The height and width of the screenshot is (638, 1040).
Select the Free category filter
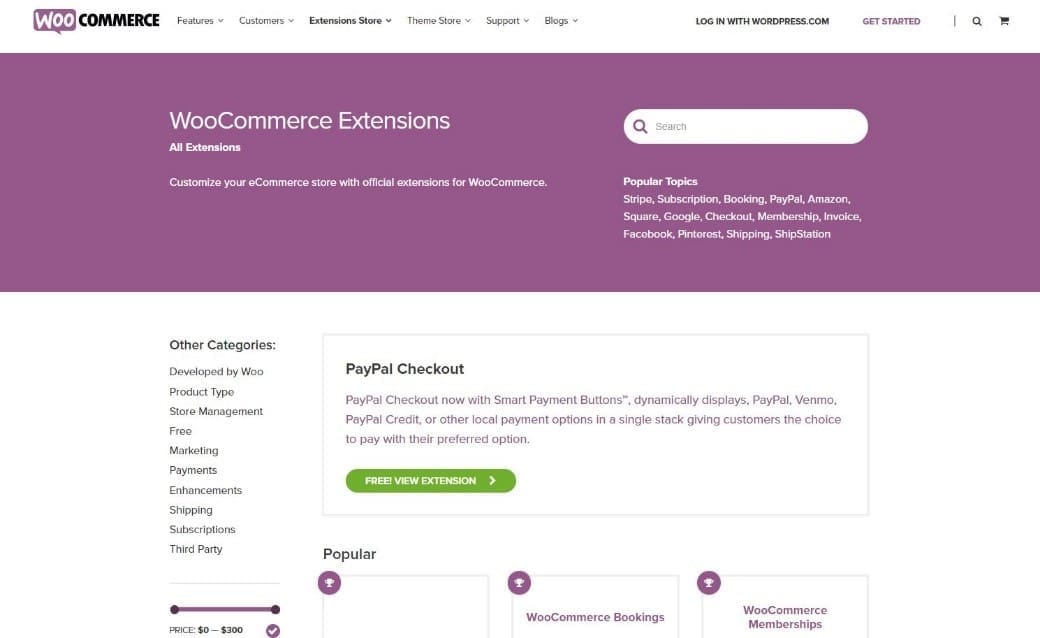coord(180,430)
